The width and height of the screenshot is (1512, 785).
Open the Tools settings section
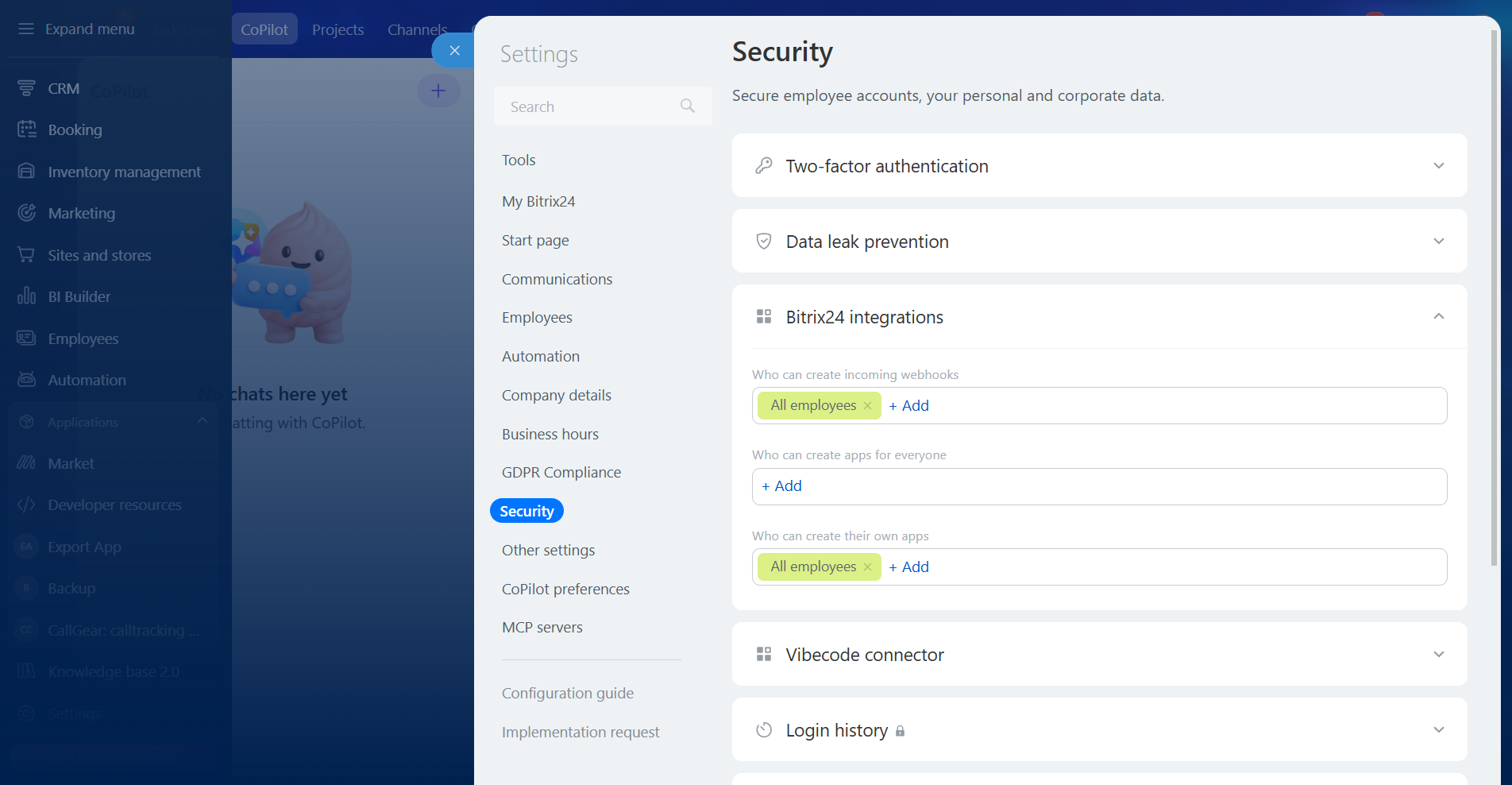519,160
